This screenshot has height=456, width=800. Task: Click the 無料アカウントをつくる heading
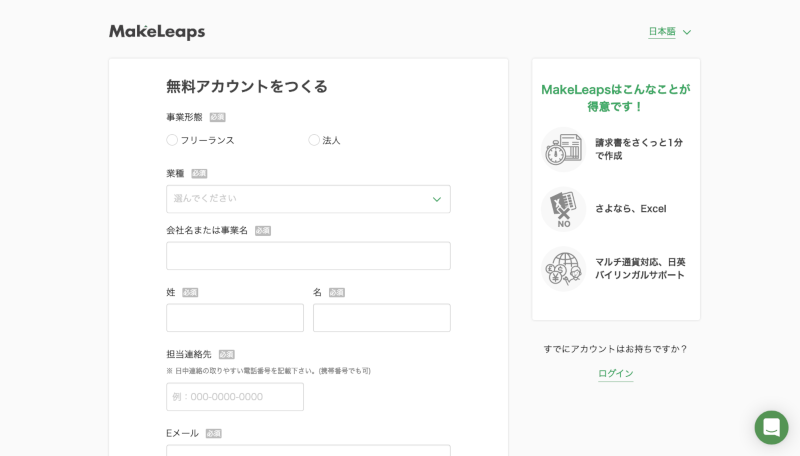(x=246, y=86)
